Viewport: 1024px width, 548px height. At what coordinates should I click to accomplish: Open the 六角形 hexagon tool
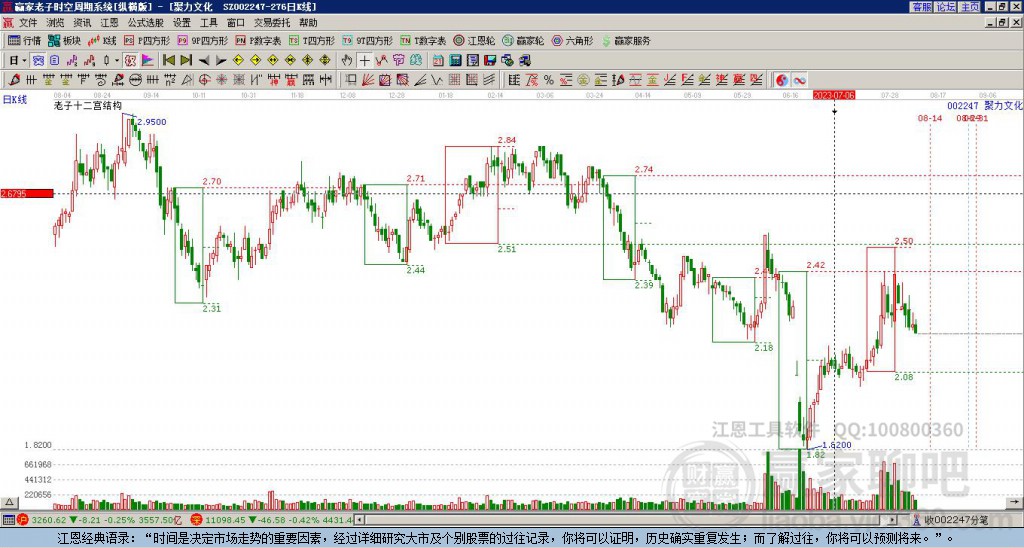572,40
